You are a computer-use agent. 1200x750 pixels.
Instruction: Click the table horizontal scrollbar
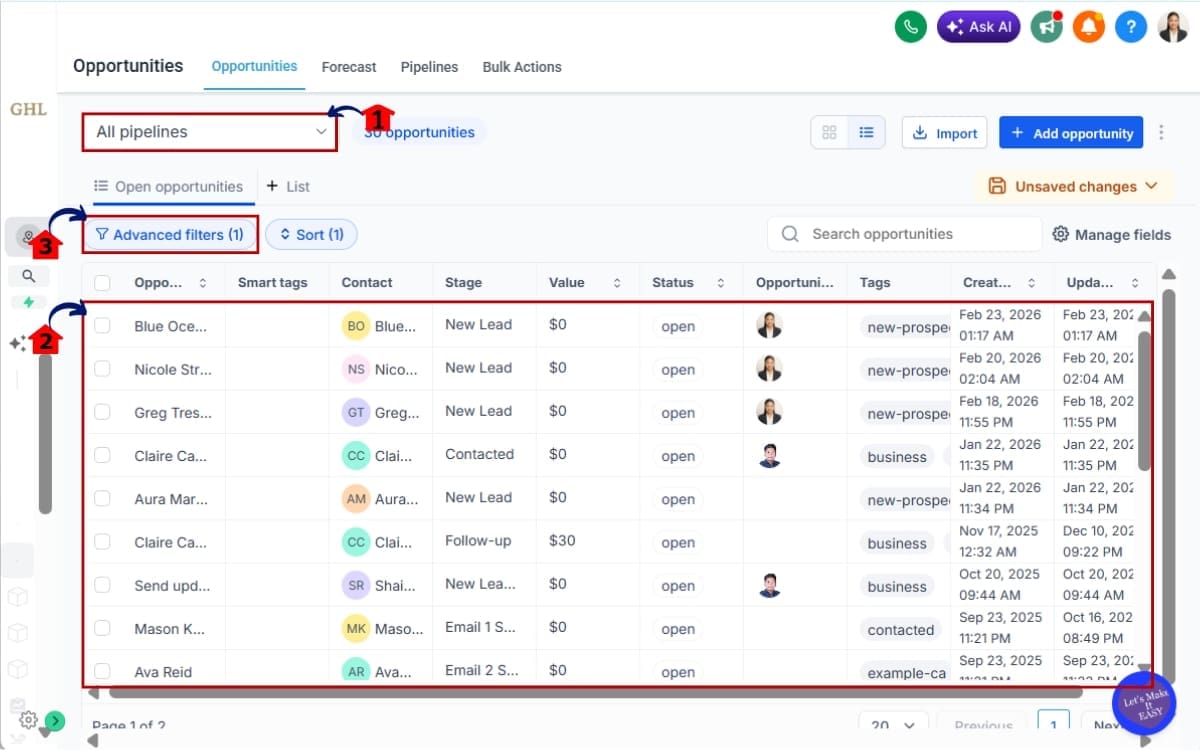pyautogui.click(x=595, y=692)
